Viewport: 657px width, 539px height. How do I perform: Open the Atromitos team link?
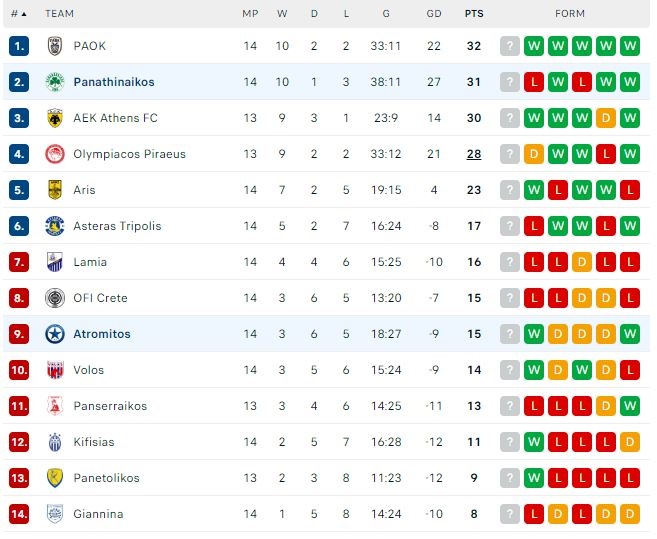pyautogui.click(x=102, y=334)
